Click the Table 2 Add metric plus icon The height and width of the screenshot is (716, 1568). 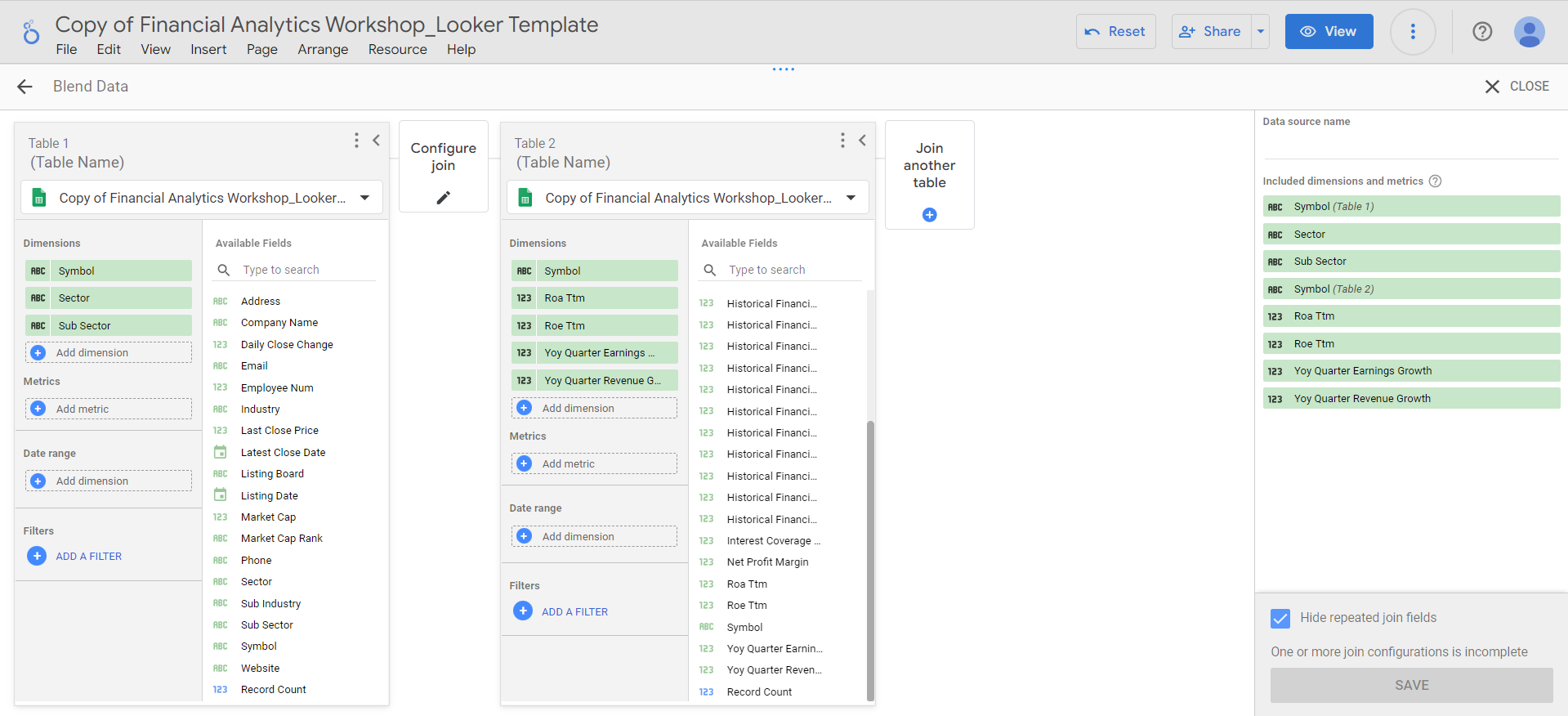[x=525, y=463]
